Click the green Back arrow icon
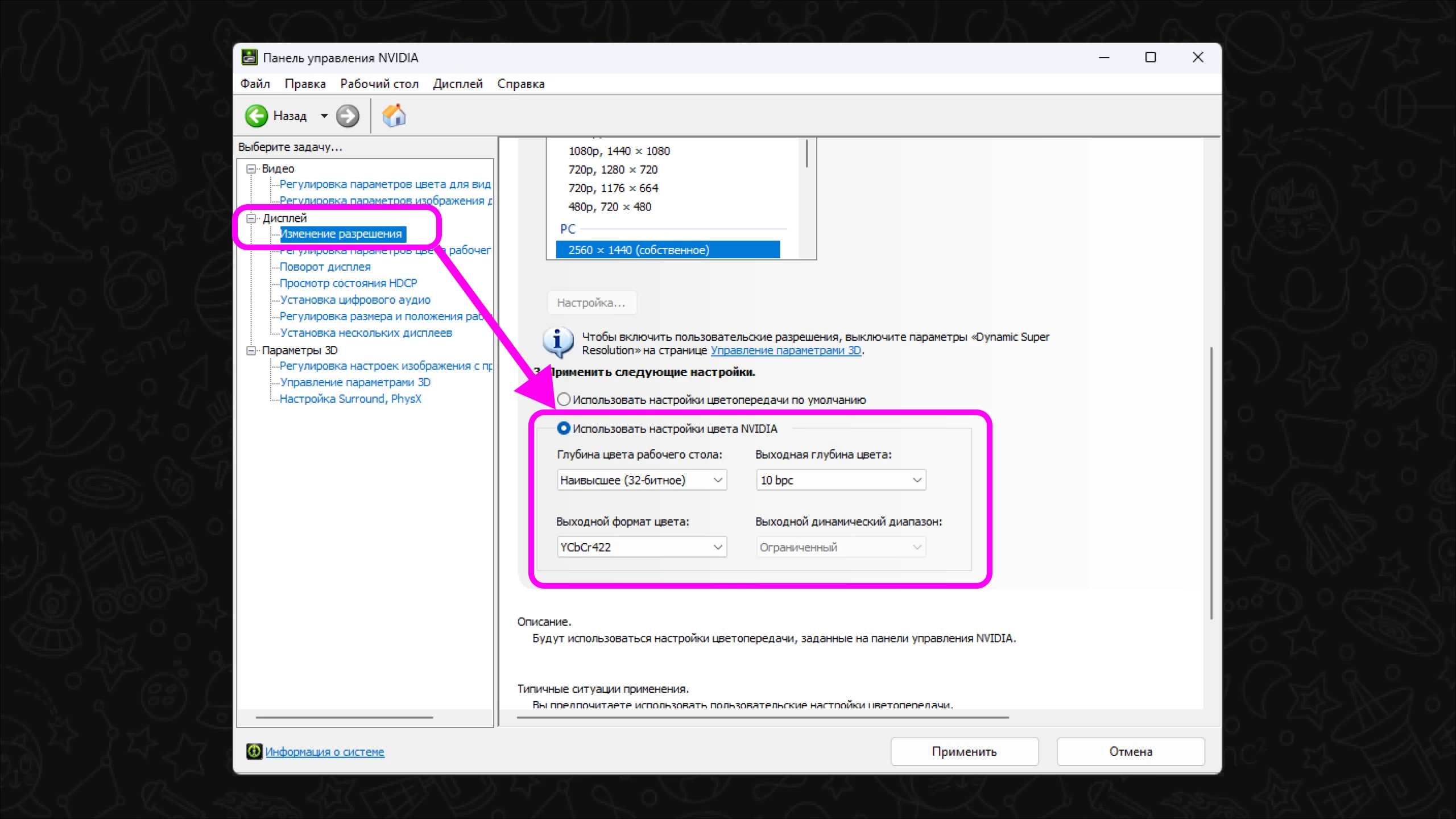The height and width of the screenshot is (819, 1456). pos(256,116)
